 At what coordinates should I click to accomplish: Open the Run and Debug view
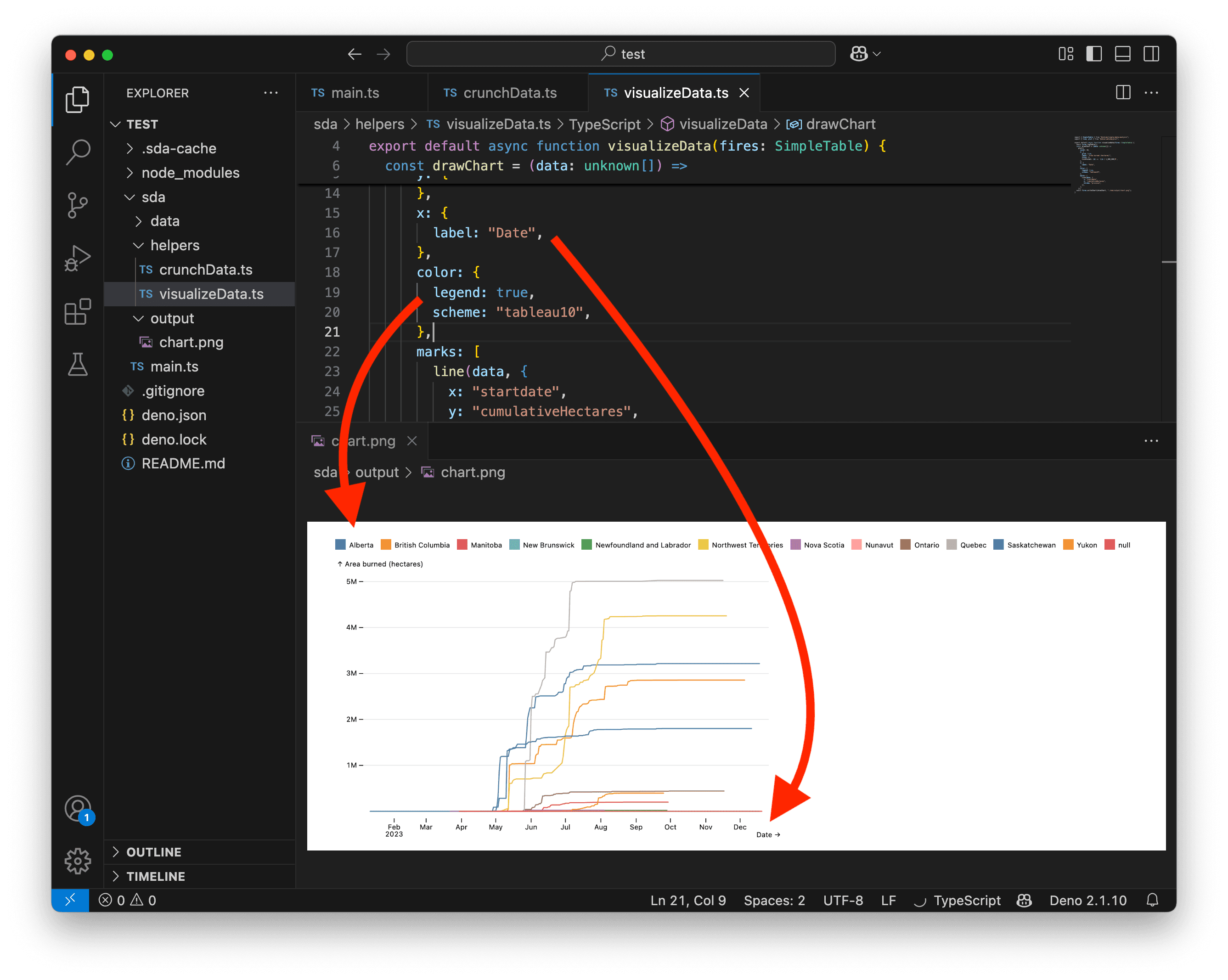click(x=78, y=257)
